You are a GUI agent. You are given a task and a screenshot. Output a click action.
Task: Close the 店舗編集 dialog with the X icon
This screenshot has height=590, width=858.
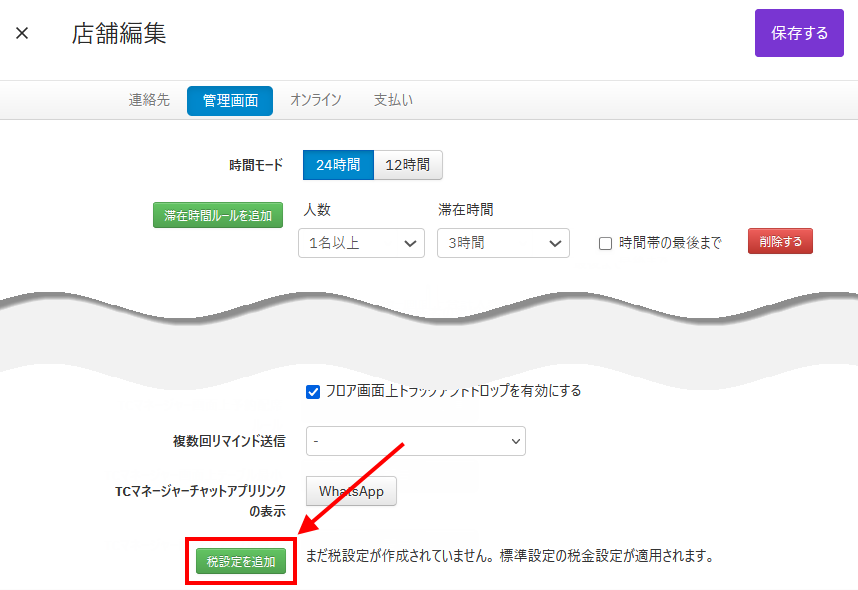coord(22,33)
